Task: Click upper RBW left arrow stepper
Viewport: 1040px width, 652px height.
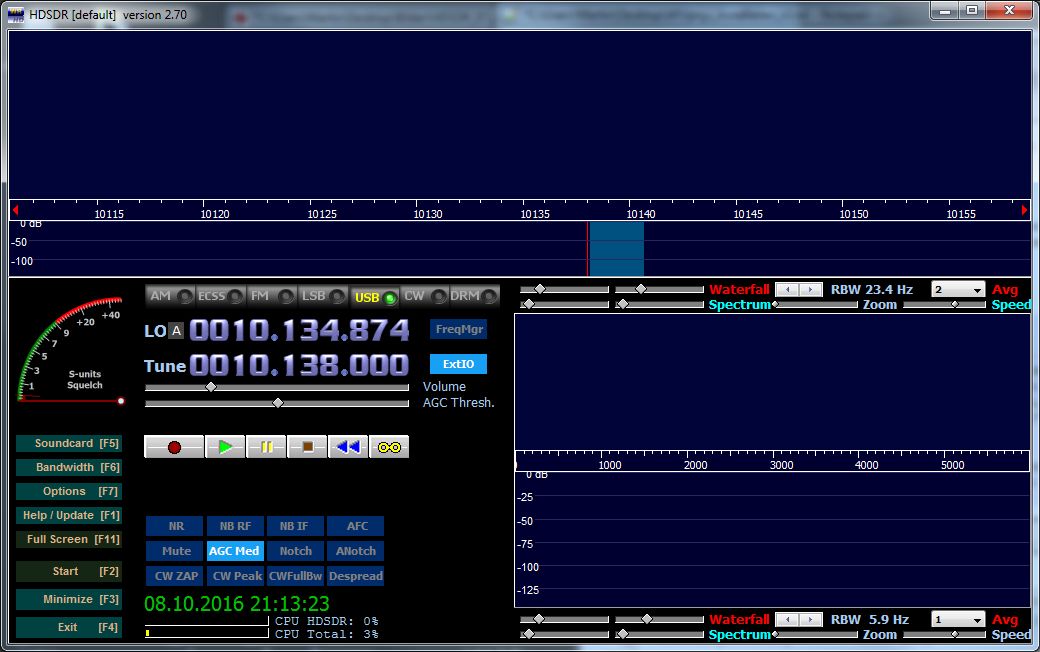Action: [x=787, y=289]
